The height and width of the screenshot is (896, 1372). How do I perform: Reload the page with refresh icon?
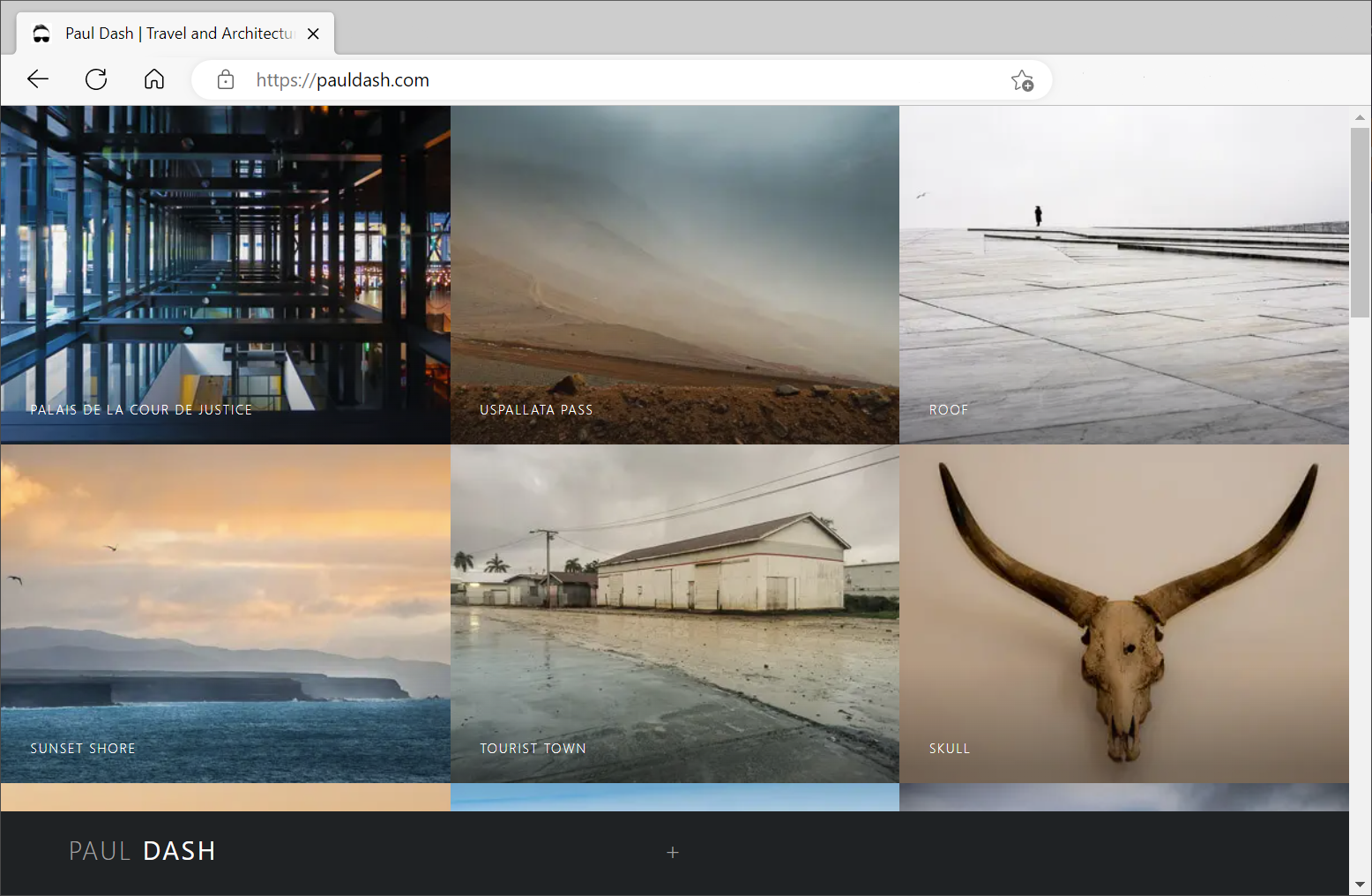pyautogui.click(x=96, y=79)
